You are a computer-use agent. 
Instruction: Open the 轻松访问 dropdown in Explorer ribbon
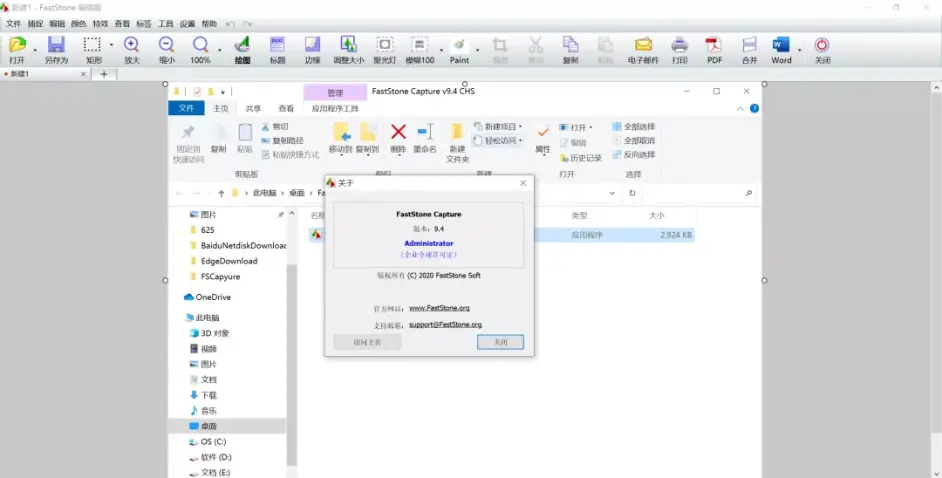pos(498,141)
